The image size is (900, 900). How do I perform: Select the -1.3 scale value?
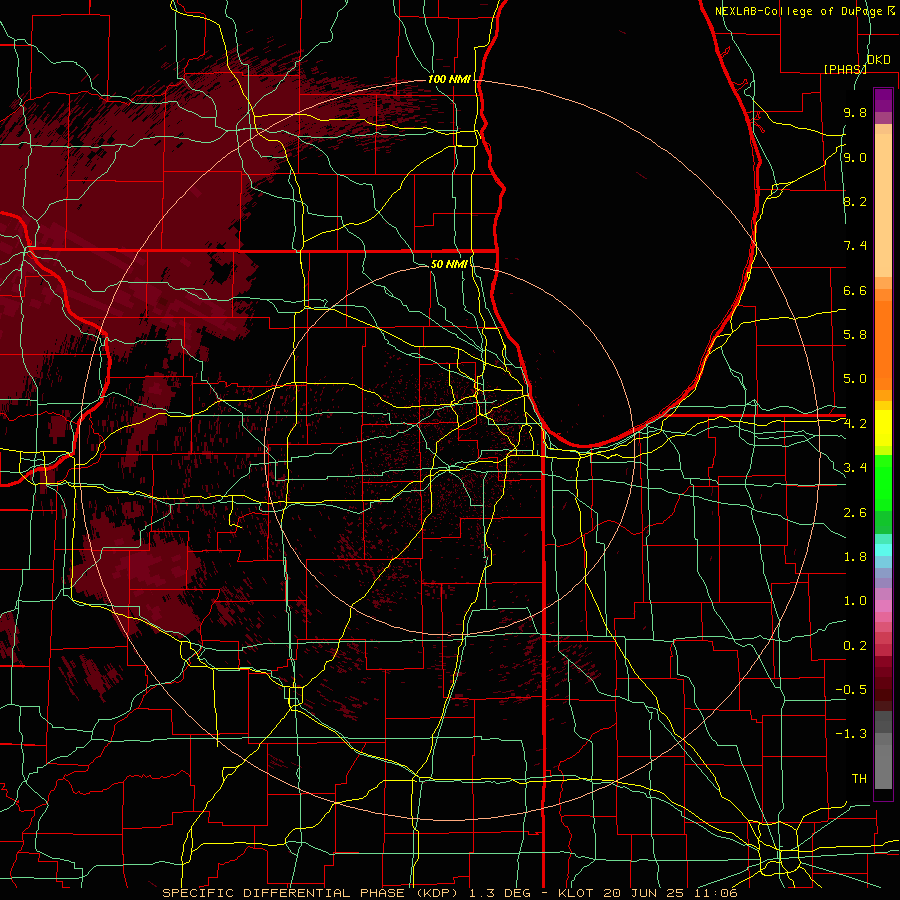pyautogui.click(x=851, y=734)
